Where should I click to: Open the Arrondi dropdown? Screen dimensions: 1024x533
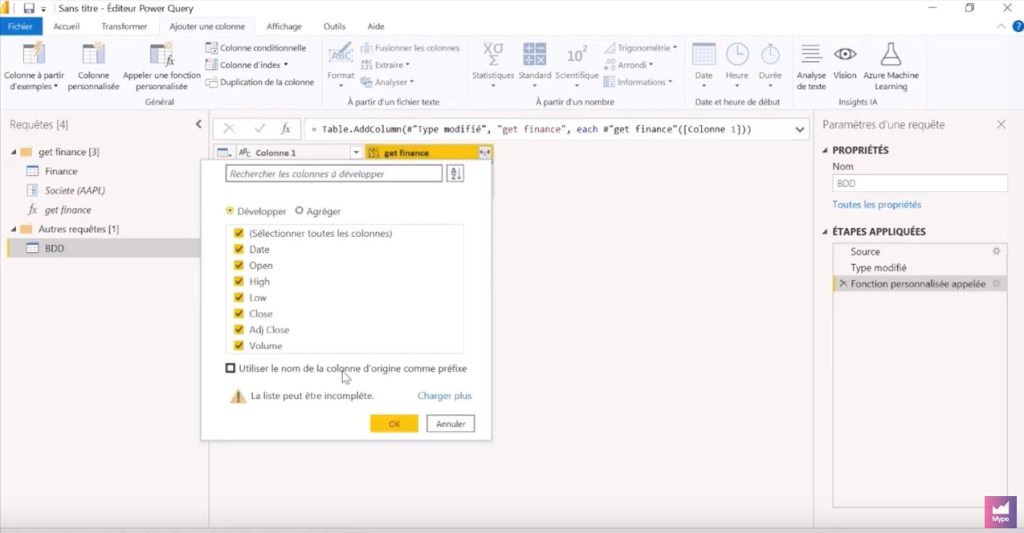tap(650, 65)
